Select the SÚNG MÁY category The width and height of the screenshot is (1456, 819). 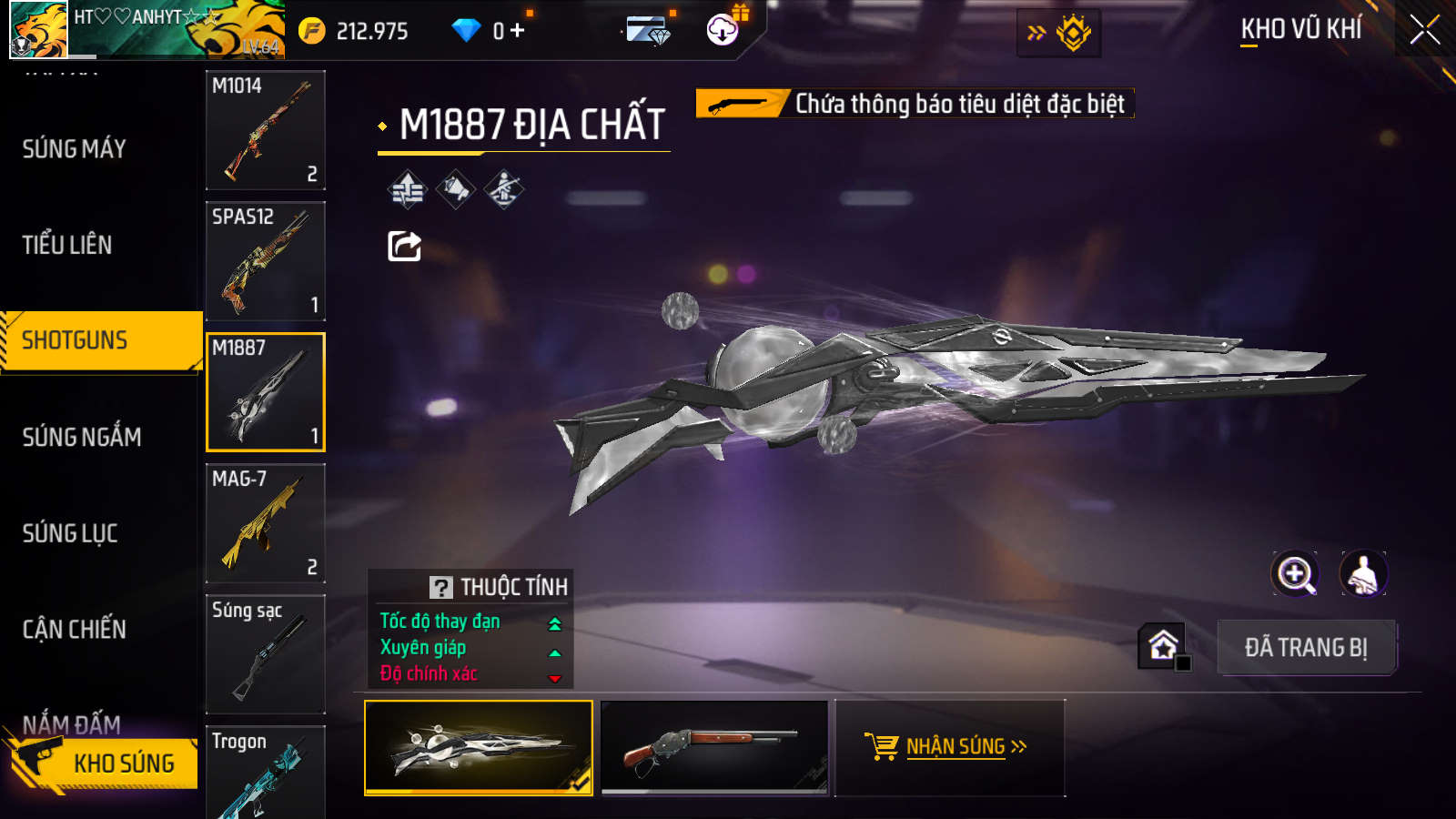[x=75, y=149]
